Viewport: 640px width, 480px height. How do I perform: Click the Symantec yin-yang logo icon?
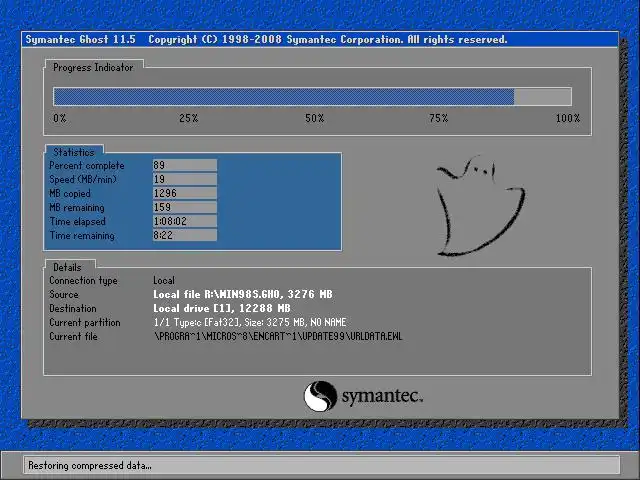coord(320,396)
